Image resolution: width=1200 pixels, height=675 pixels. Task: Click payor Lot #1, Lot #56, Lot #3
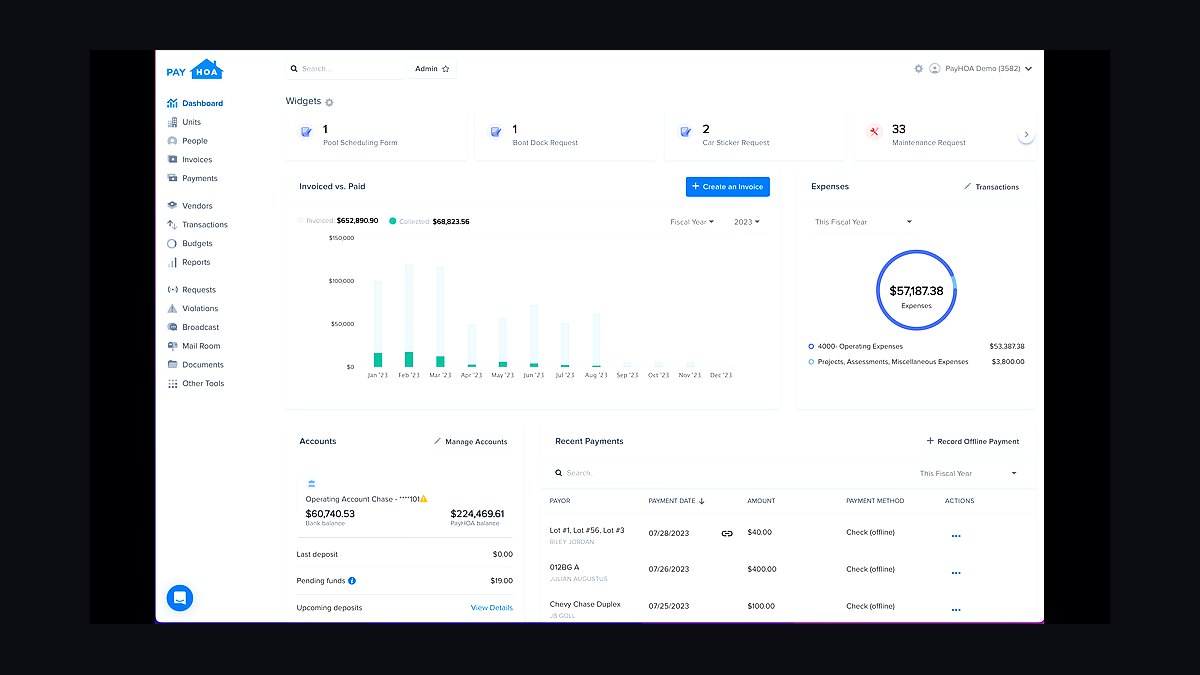587,530
